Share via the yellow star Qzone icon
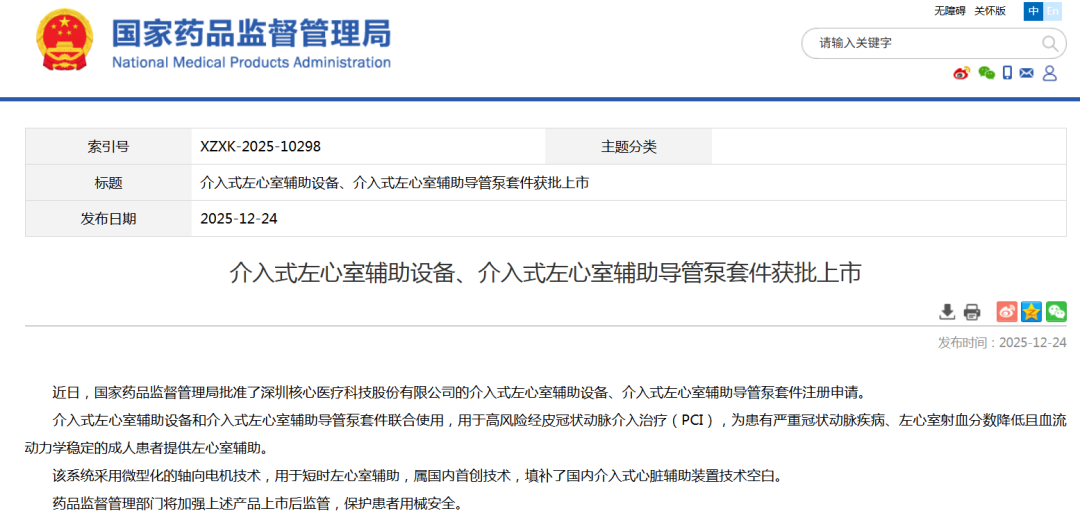Screen dimensions: 1080x520 [1031, 311]
